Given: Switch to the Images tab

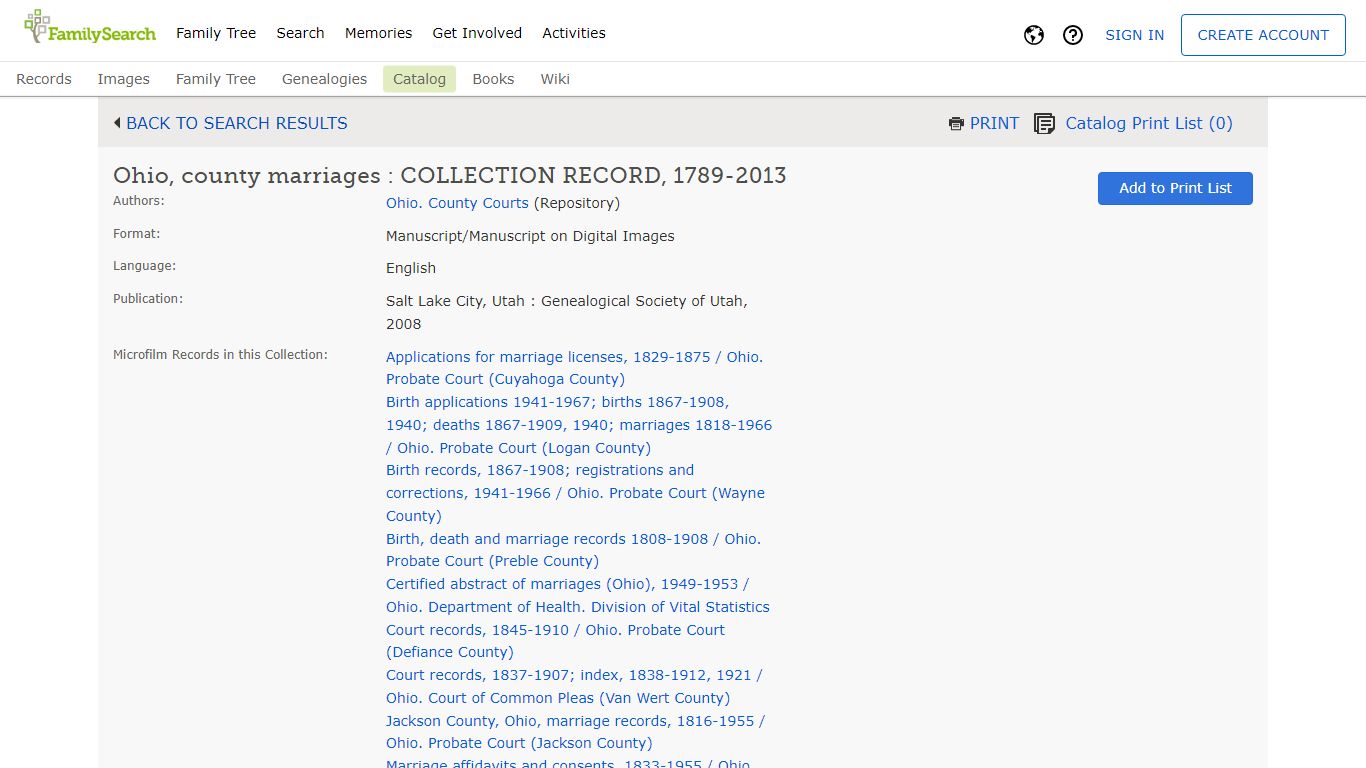Looking at the screenshot, I should click(123, 79).
